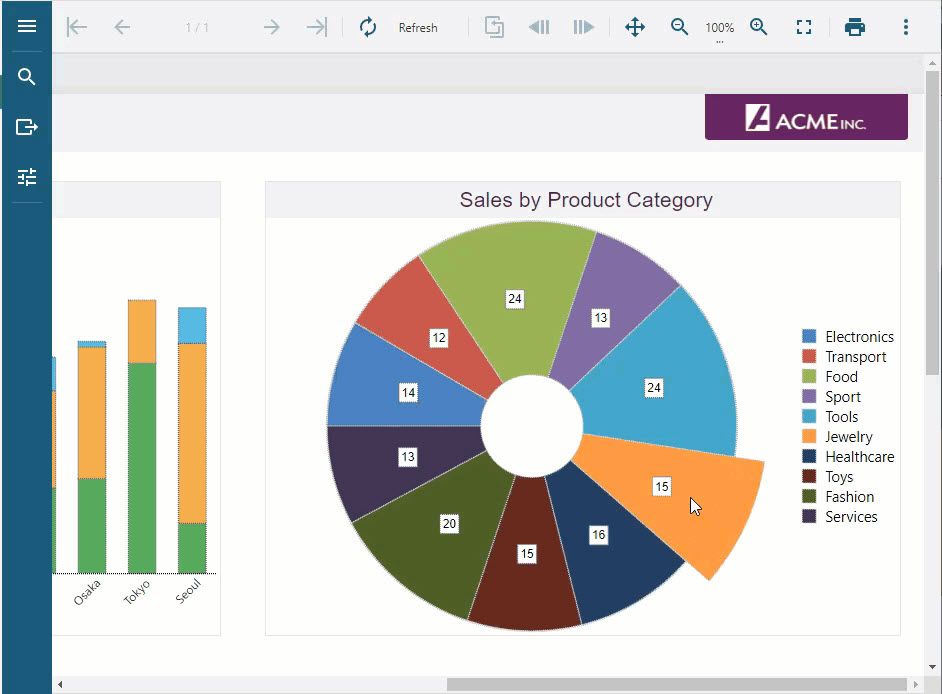Open the export panel from the sidebar
This screenshot has height=694, width=942.
pos(26,127)
